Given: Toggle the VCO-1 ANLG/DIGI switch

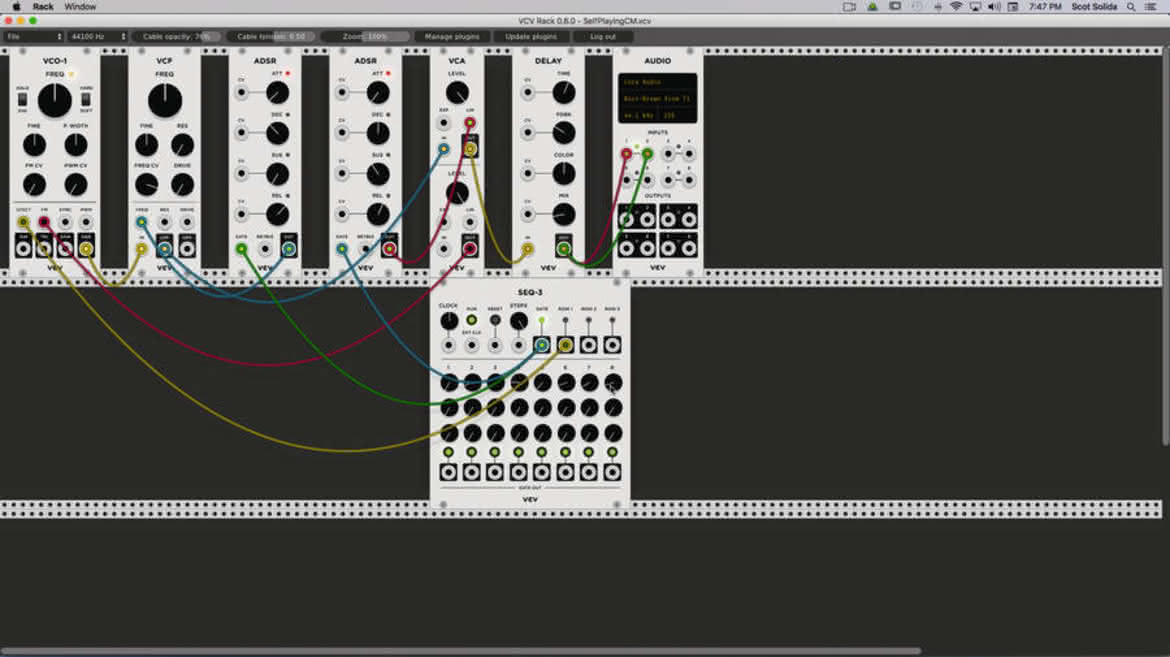Looking at the screenshot, I should point(22,99).
